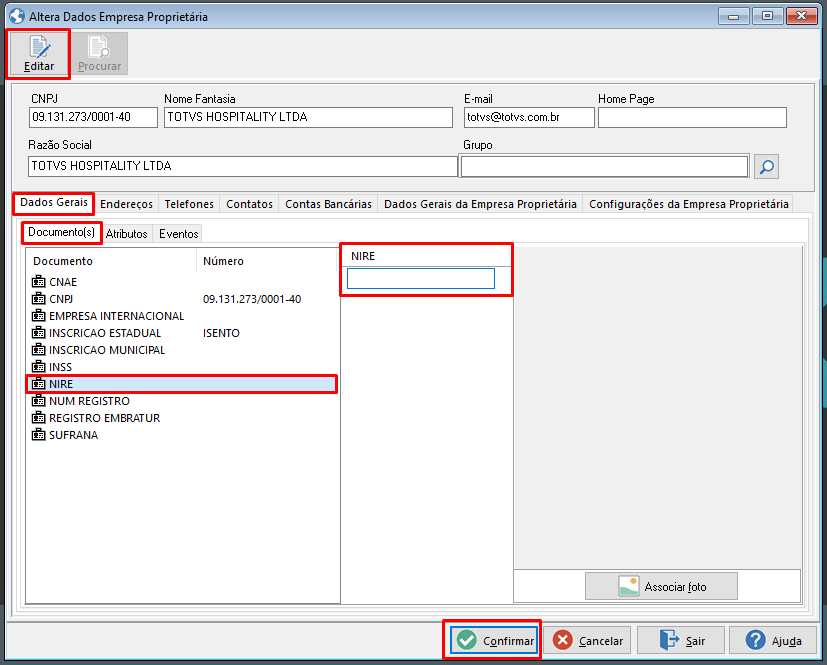Focus the CNPJ input field
Image resolution: width=827 pixels, height=665 pixels.
point(93,117)
